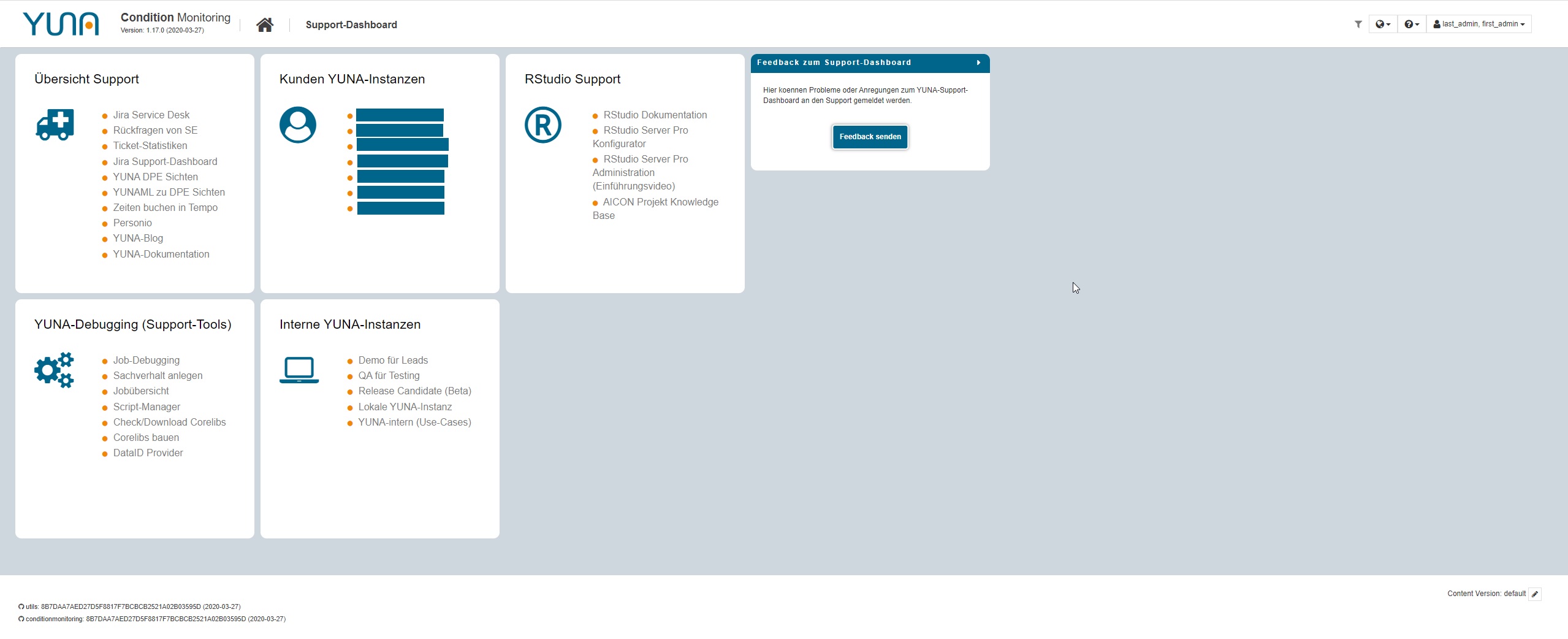This screenshot has height=639, width=1568.
Task: Open RStudio Server Pro Konfigurator link
Action: 641,137
